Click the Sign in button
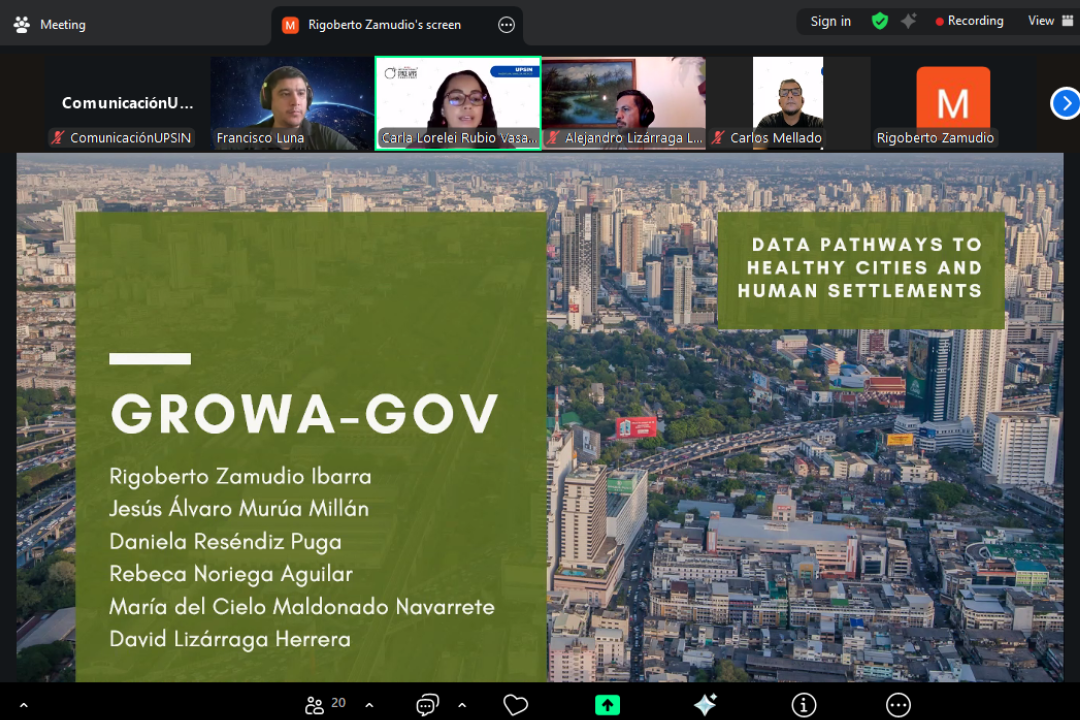 tap(830, 21)
